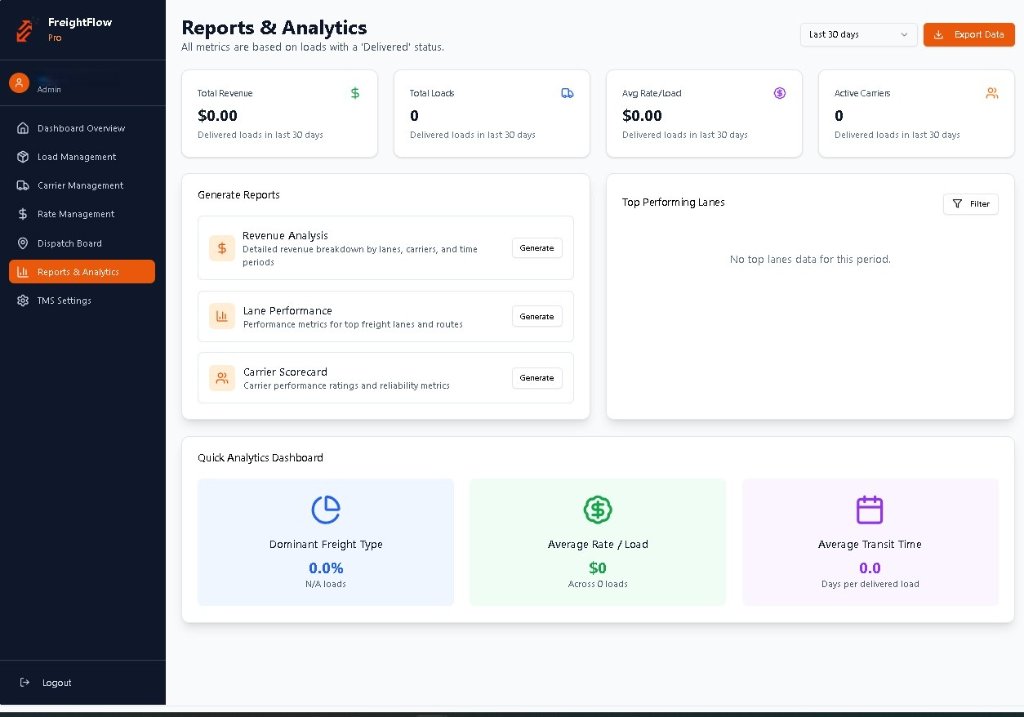Image resolution: width=1024 pixels, height=717 pixels.
Task: Generate the Revenue Analysis report
Action: pos(537,248)
